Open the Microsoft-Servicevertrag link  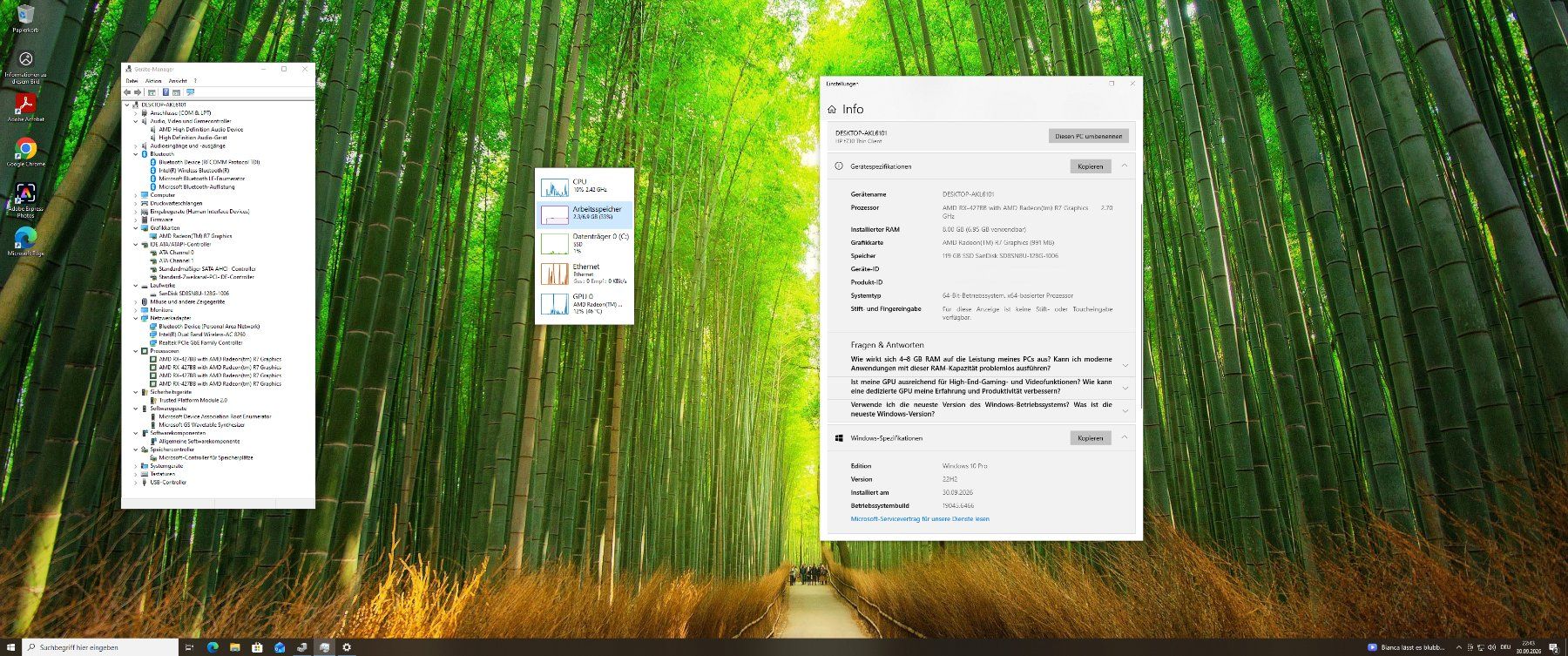[920, 519]
